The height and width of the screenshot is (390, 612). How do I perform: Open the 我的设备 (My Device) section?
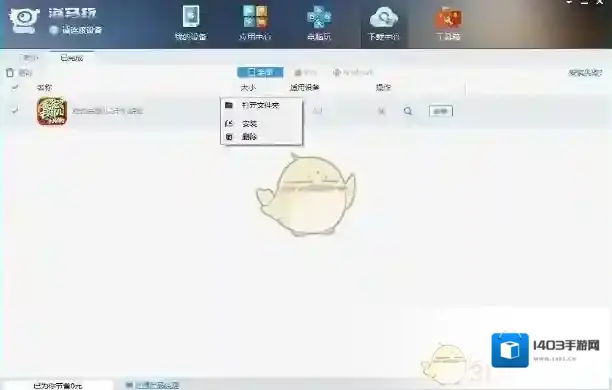pos(190,23)
